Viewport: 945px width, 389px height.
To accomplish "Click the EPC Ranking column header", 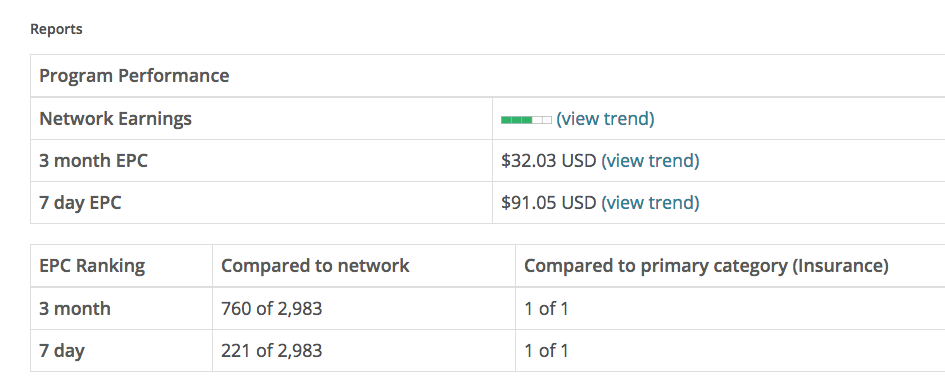I will [x=92, y=266].
